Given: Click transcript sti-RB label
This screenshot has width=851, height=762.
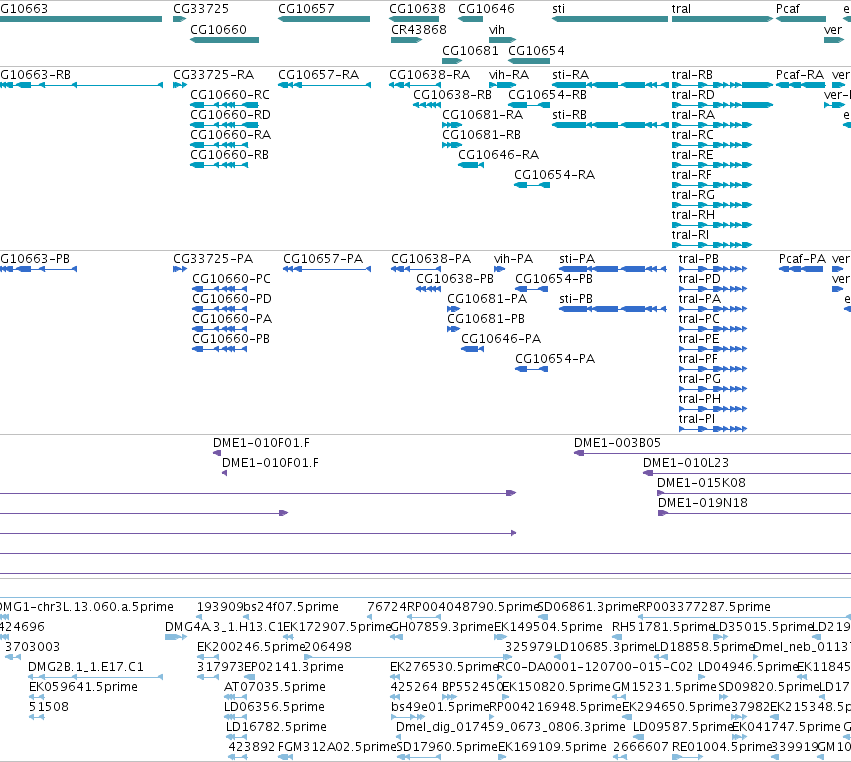Looking at the screenshot, I should point(569,115).
